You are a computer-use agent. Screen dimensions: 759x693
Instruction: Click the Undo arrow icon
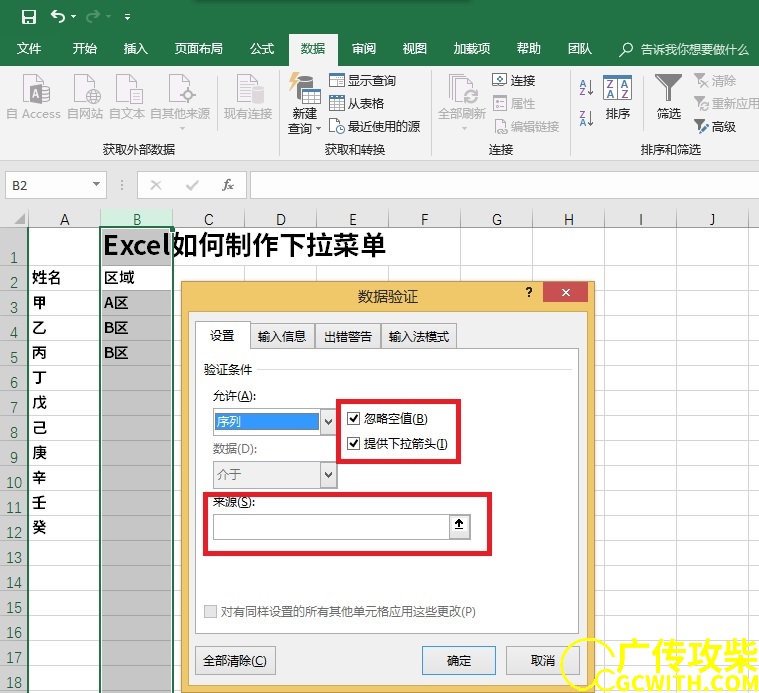pos(58,16)
